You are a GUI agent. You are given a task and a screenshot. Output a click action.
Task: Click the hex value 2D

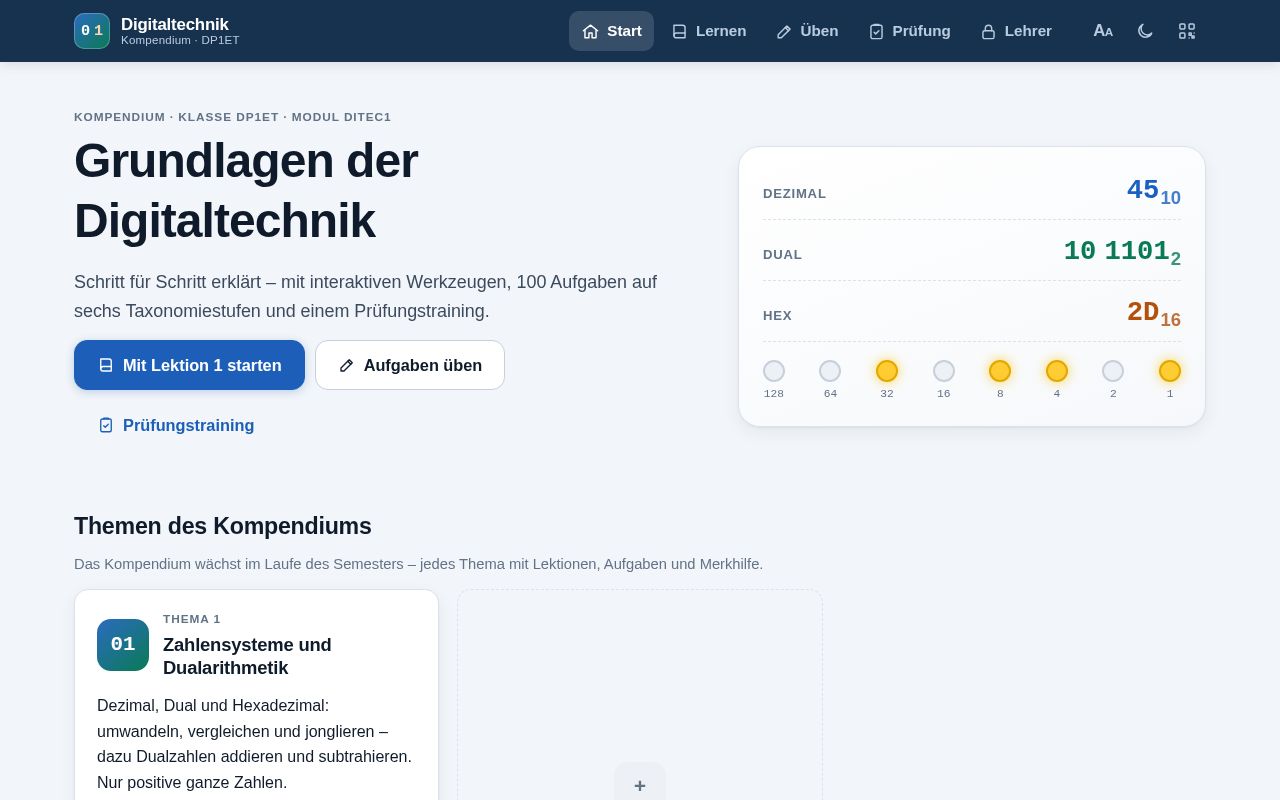(1154, 312)
